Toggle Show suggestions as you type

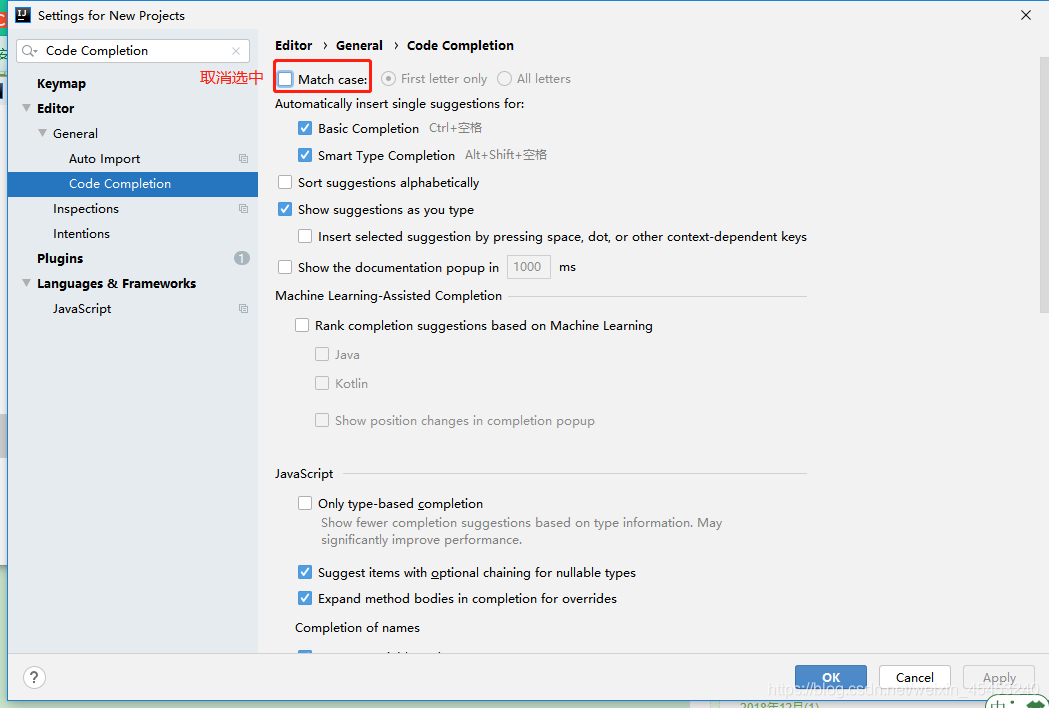285,209
